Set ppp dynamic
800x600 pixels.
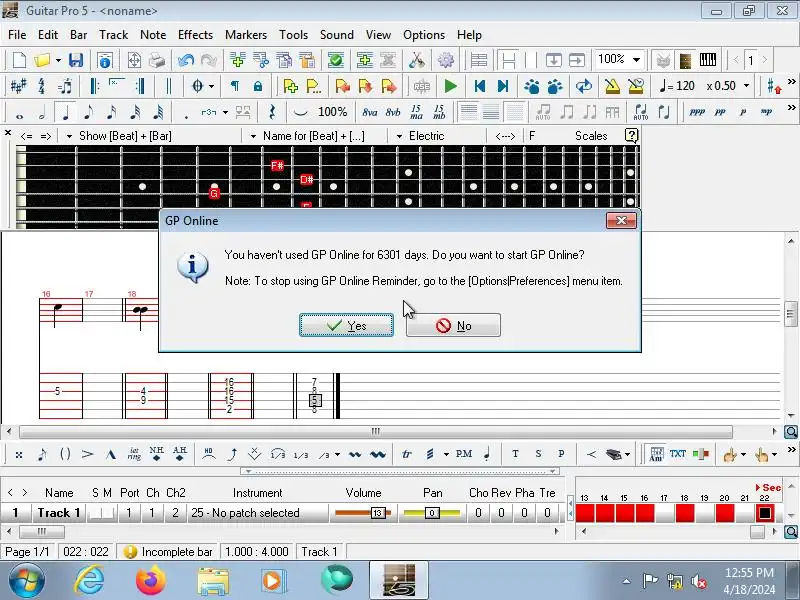tap(697, 112)
